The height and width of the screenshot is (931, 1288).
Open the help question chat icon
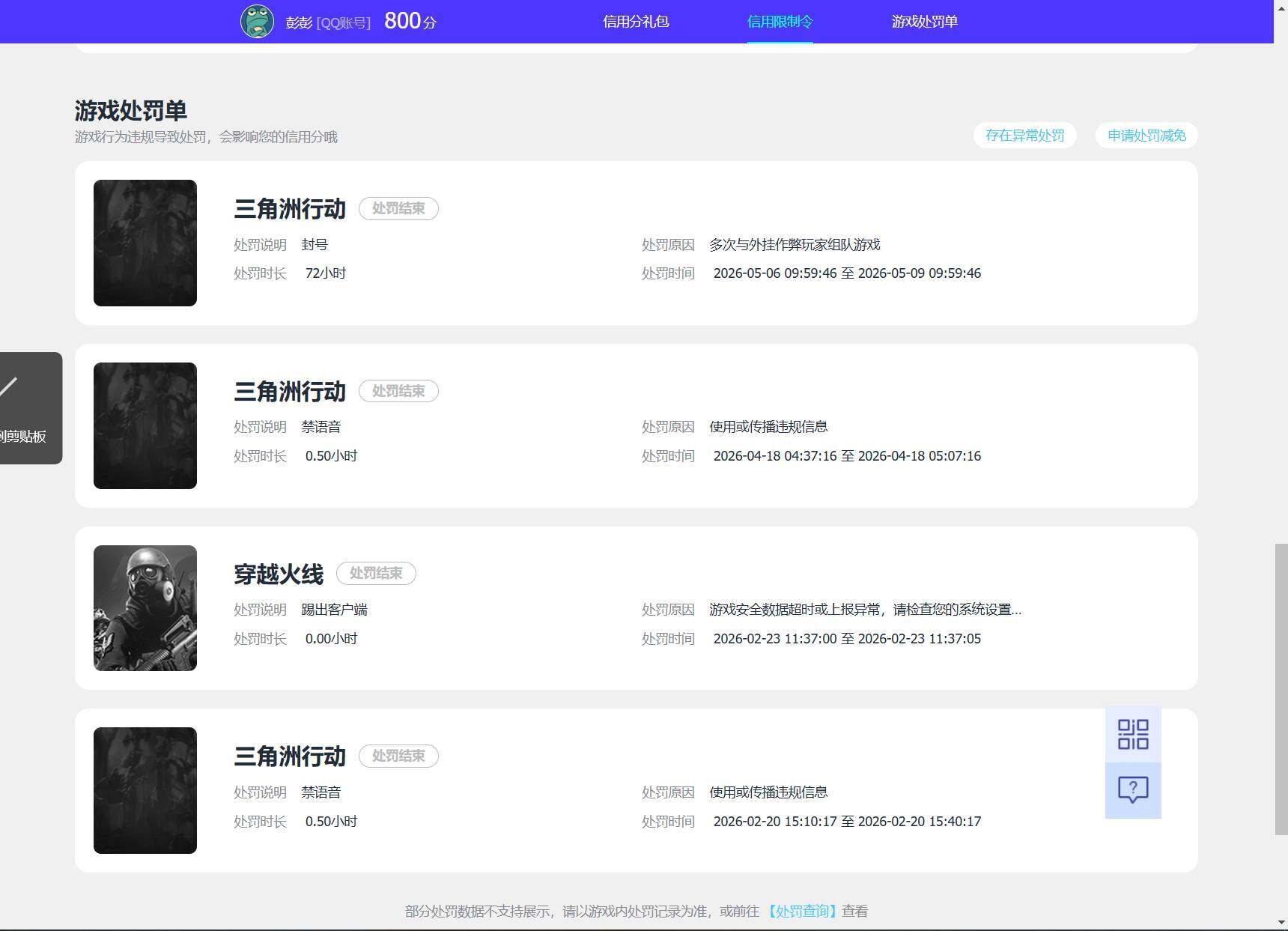tap(1133, 790)
